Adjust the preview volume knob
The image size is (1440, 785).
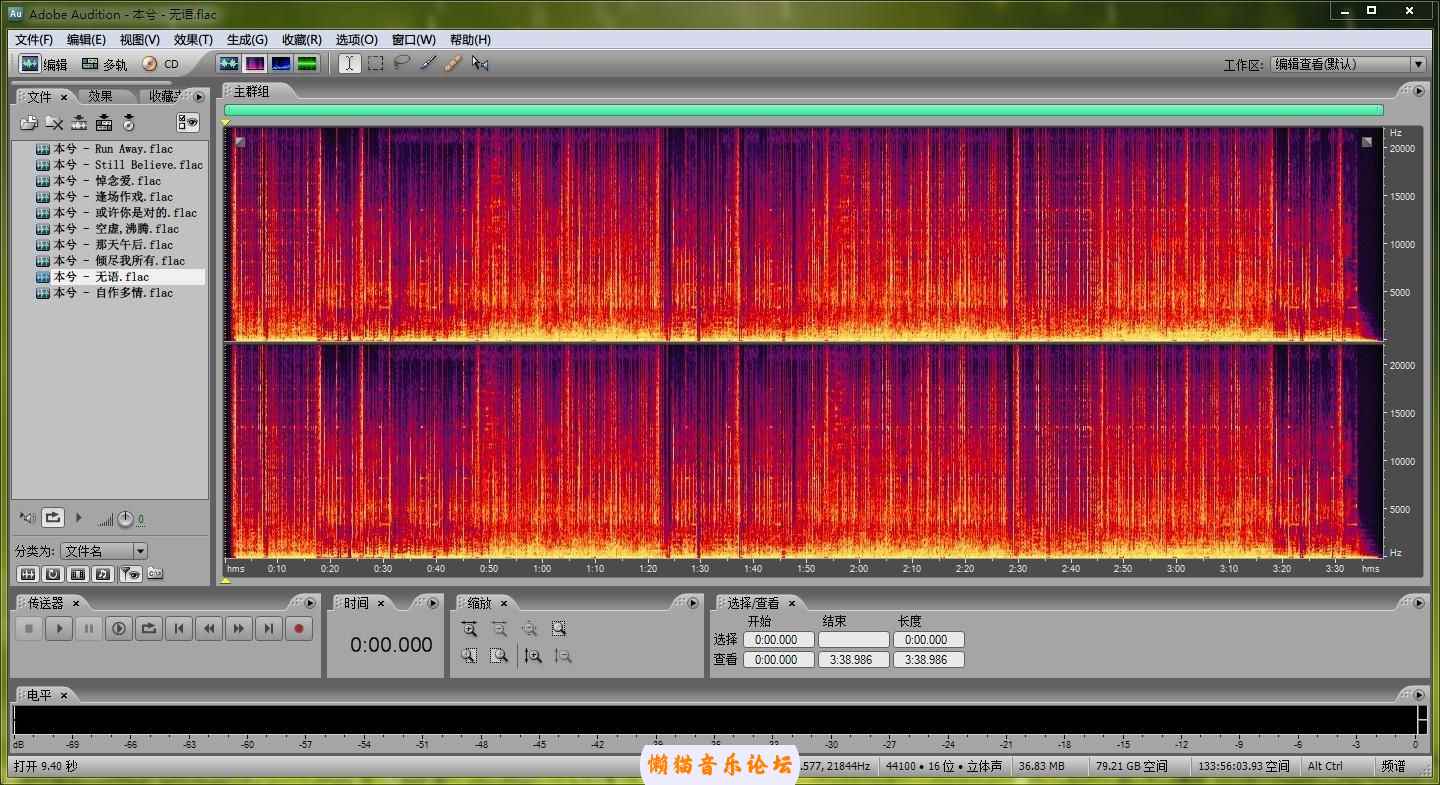tap(125, 519)
